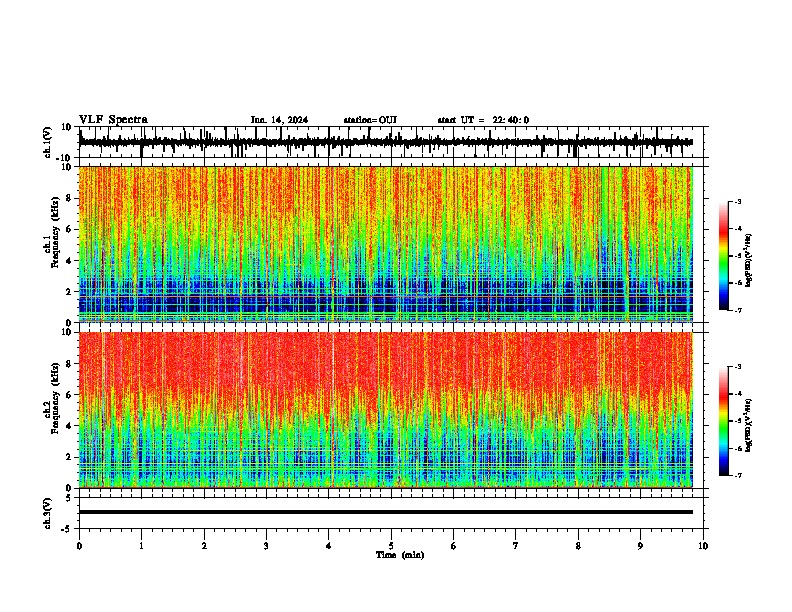Click the ch.3(V) axis label

(x=48, y=514)
